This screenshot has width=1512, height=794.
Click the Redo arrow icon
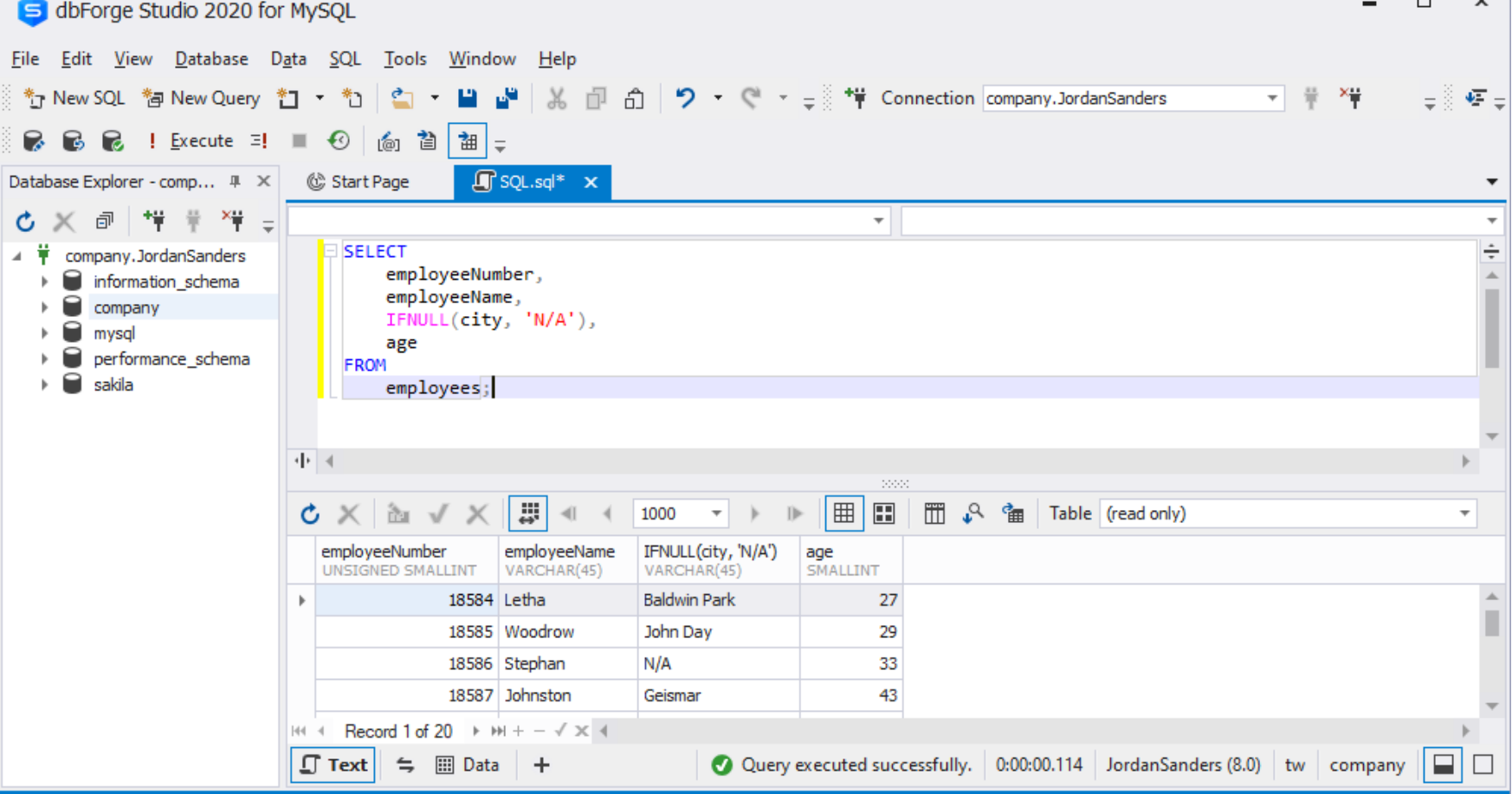[x=751, y=98]
